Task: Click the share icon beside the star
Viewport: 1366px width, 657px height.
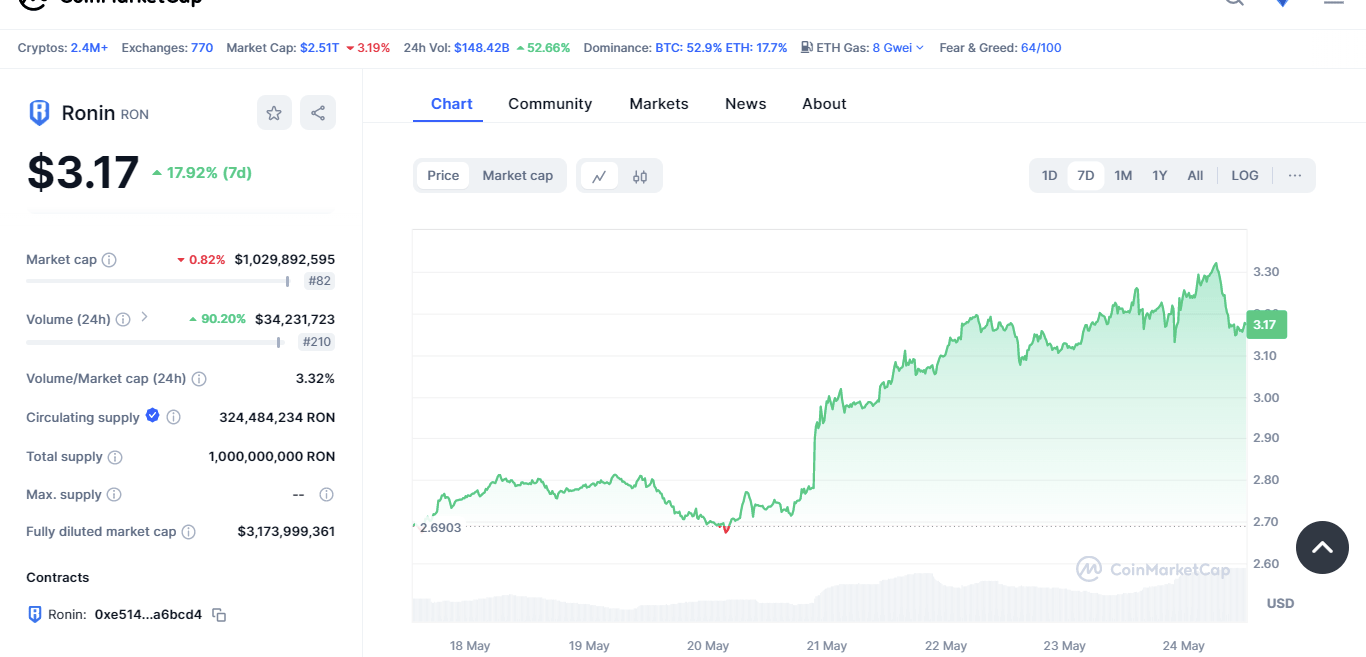Action: tap(318, 113)
